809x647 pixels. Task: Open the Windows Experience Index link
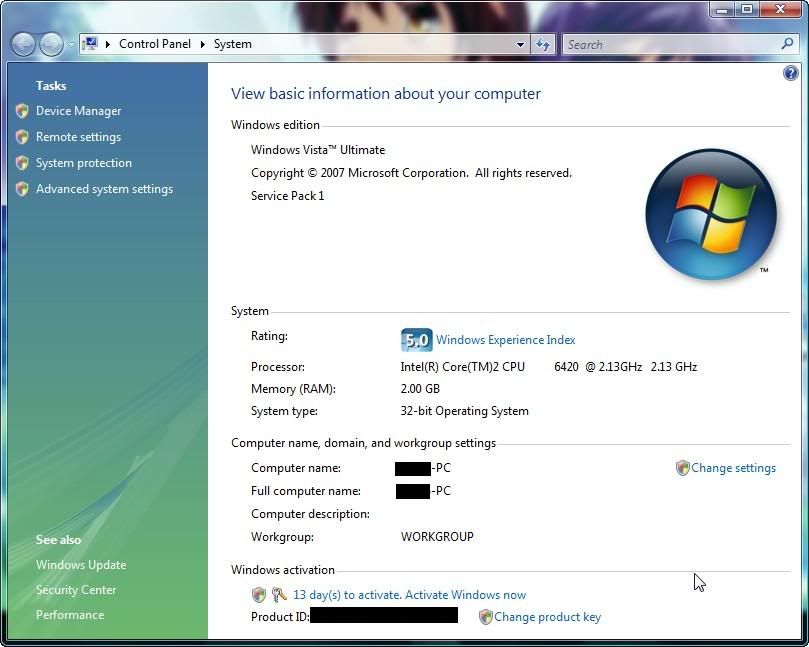[x=505, y=340]
